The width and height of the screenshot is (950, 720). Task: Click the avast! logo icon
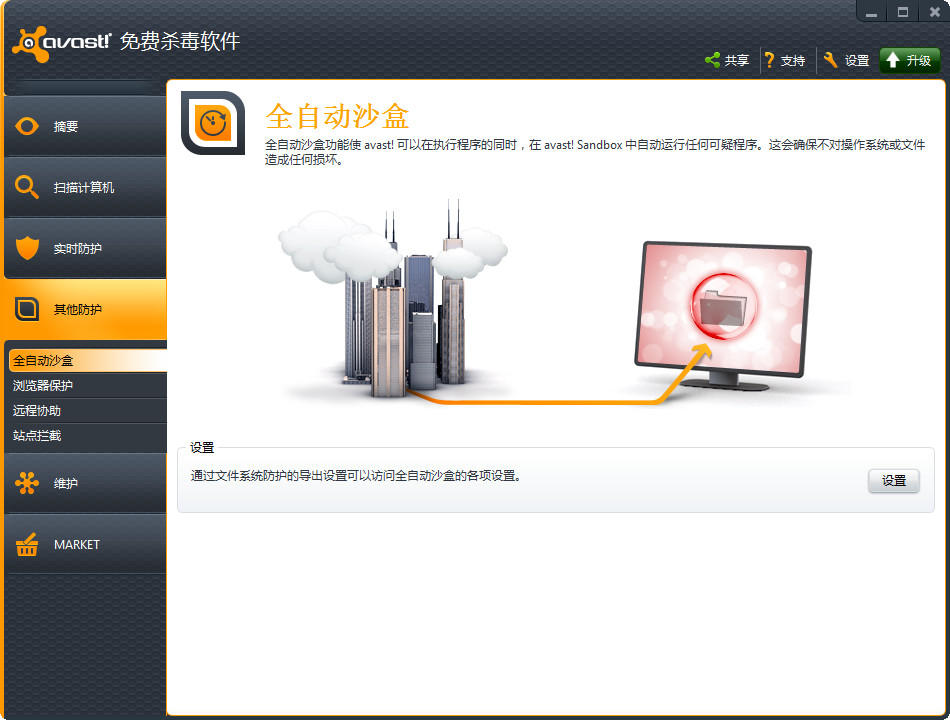click(30, 44)
